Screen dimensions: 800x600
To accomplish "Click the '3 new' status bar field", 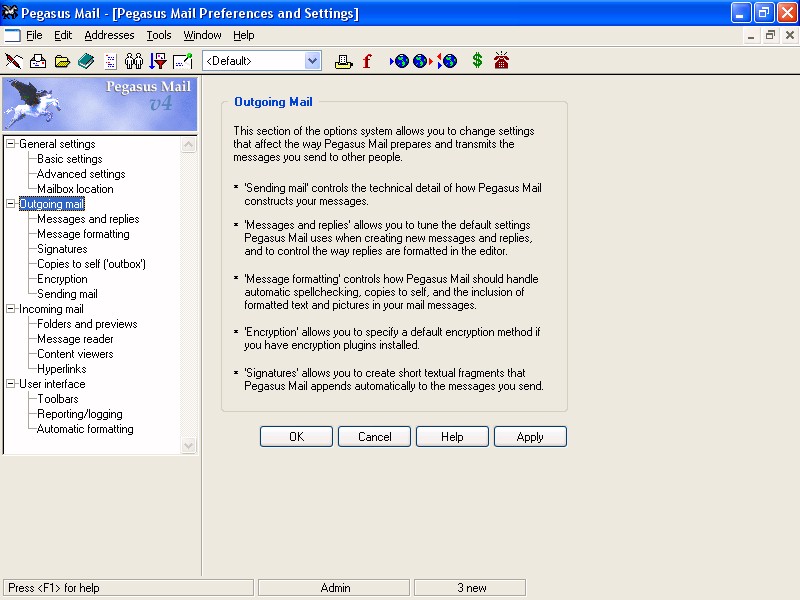I will [470, 588].
